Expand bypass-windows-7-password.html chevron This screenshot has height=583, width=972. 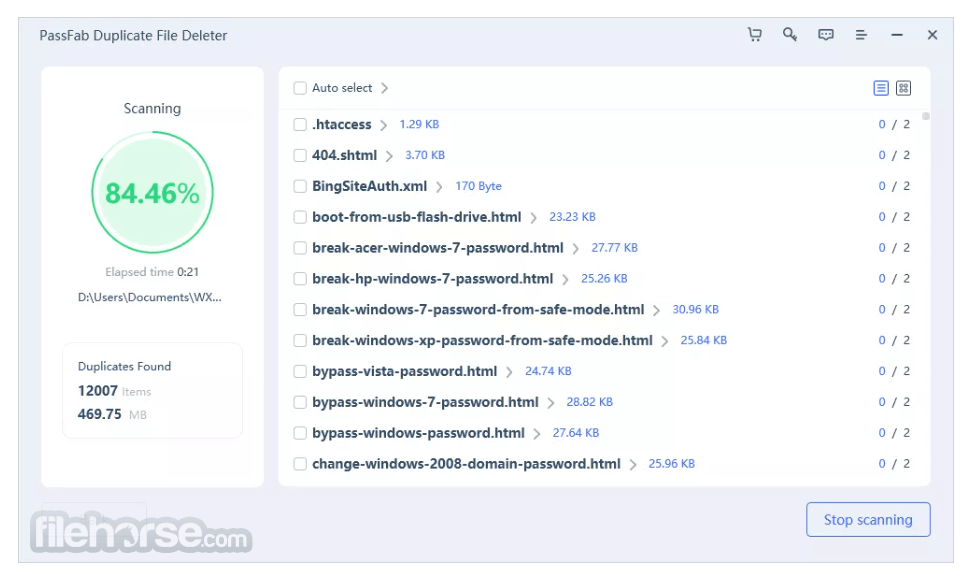coord(550,403)
